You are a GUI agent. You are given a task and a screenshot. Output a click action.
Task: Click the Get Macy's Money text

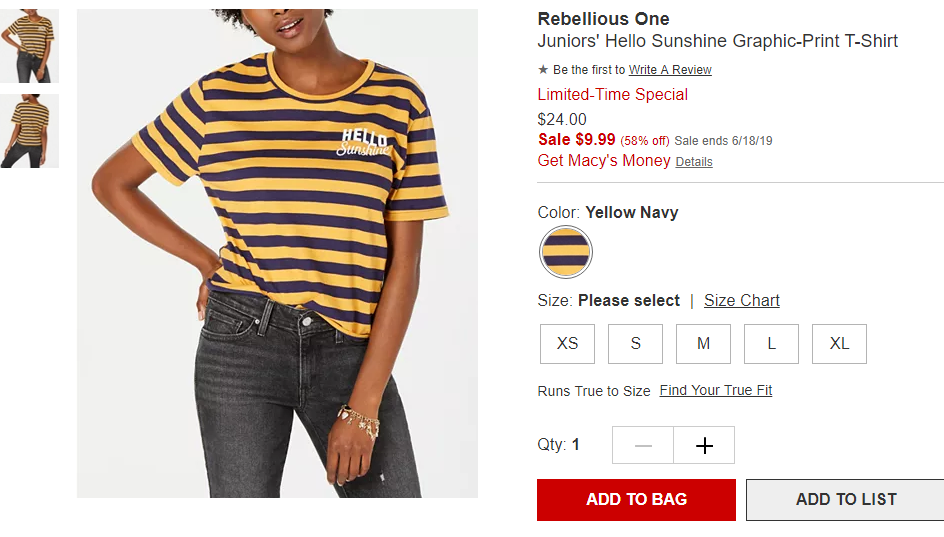coord(604,161)
